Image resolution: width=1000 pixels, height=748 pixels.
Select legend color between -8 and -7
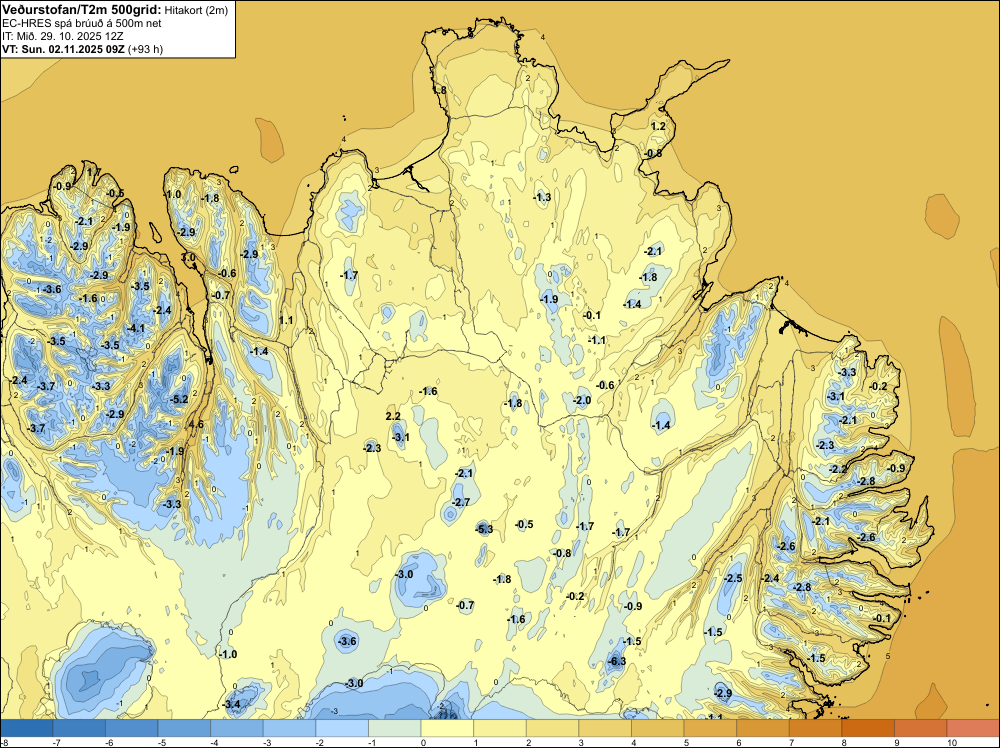tap(27, 728)
